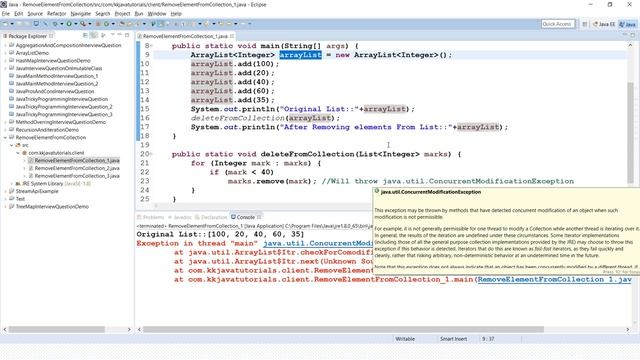
Task: Click the java.util.ConcurrentModificationException console link
Action: [318, 243]
